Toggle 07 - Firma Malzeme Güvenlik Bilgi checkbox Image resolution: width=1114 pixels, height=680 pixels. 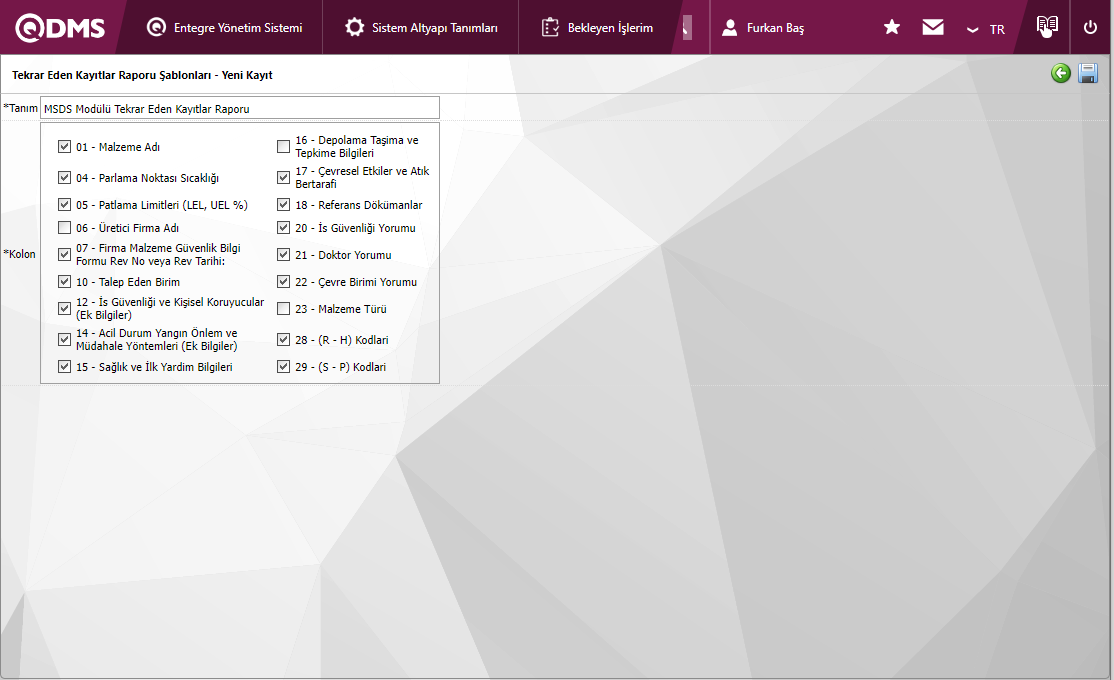coord(64,254)
